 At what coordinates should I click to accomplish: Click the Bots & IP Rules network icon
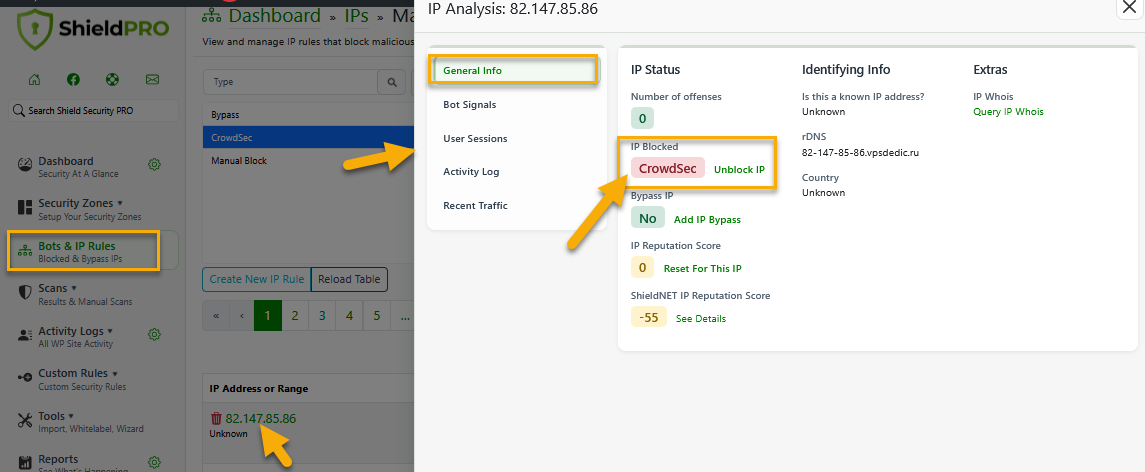(x=25, y=251)
